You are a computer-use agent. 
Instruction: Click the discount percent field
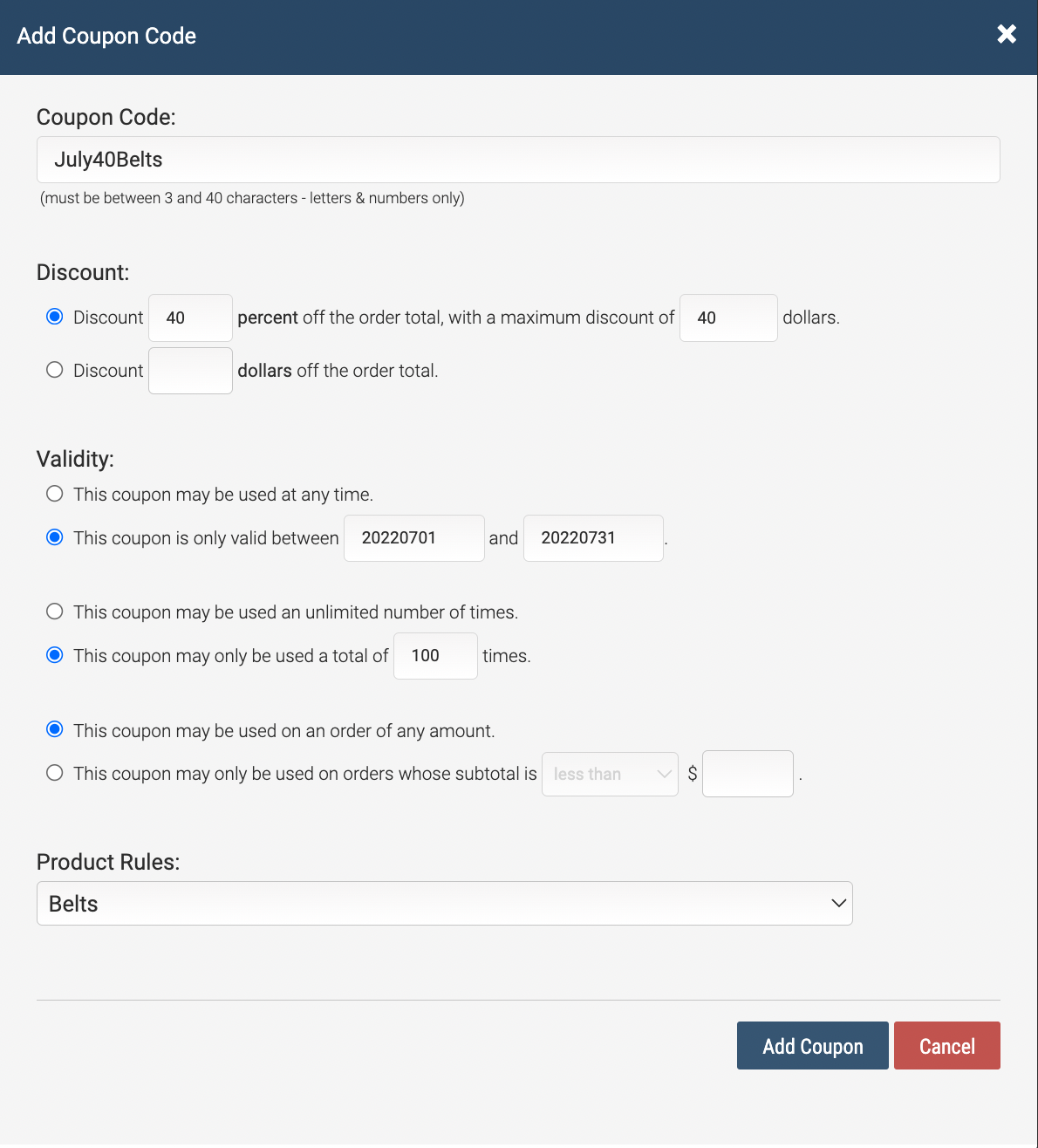click(x=190, y=318)
